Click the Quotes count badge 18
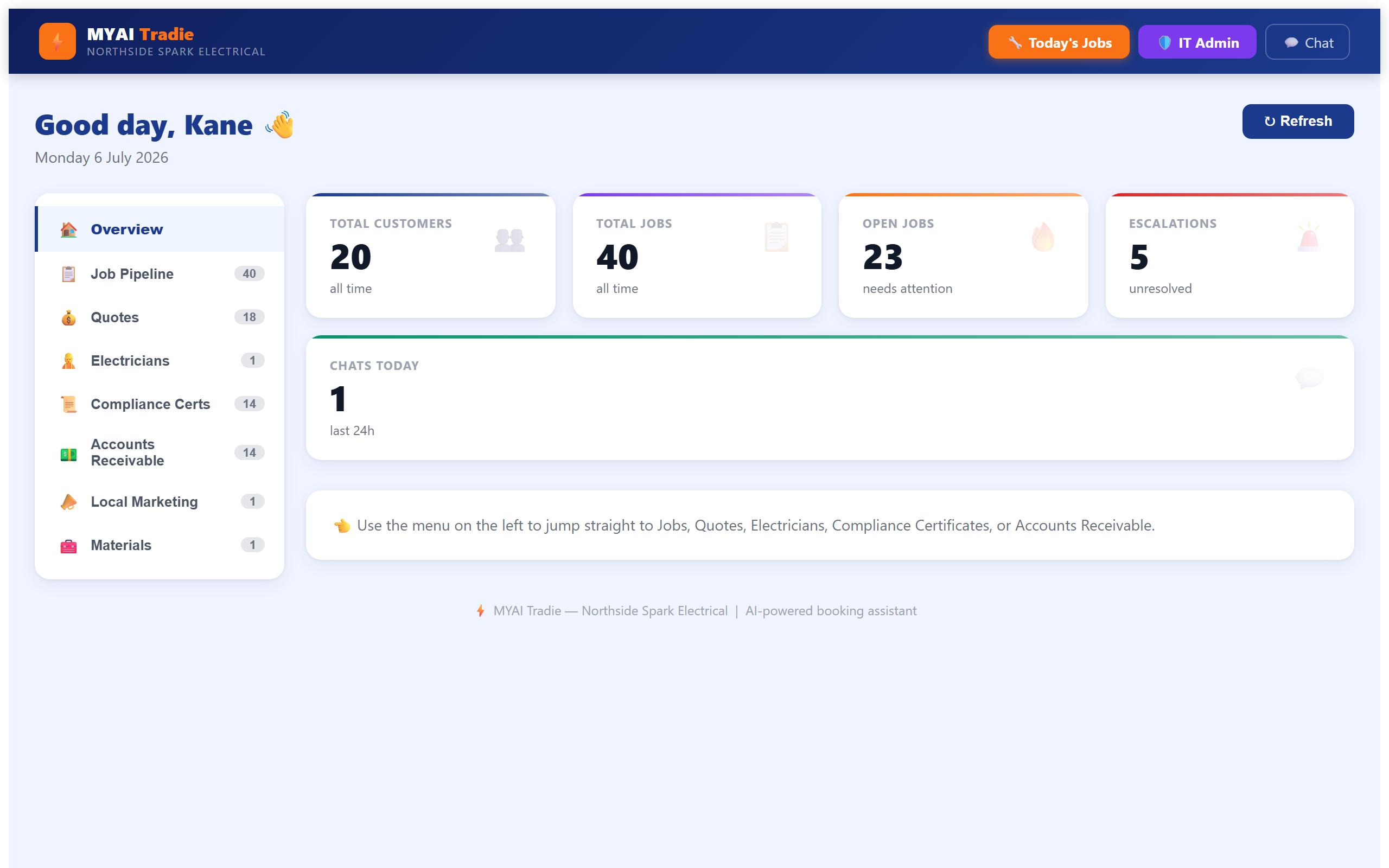1389x868 pixels. [x=249, y=317]
